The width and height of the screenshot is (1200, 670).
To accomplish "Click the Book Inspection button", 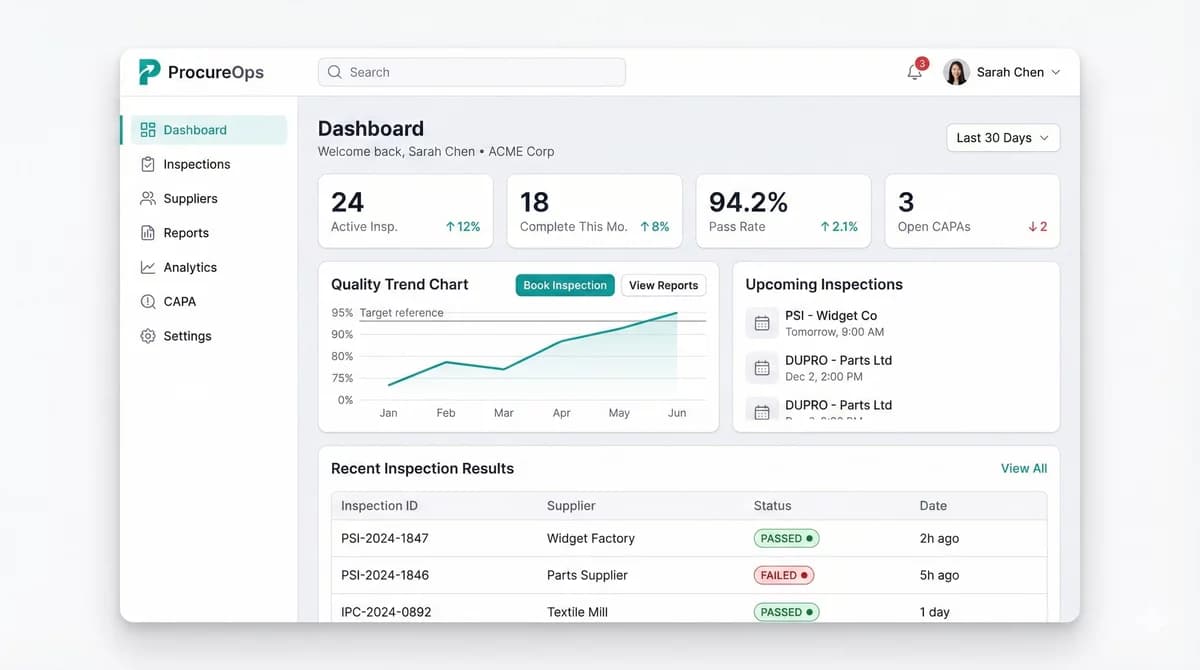I will click(564, 285).
